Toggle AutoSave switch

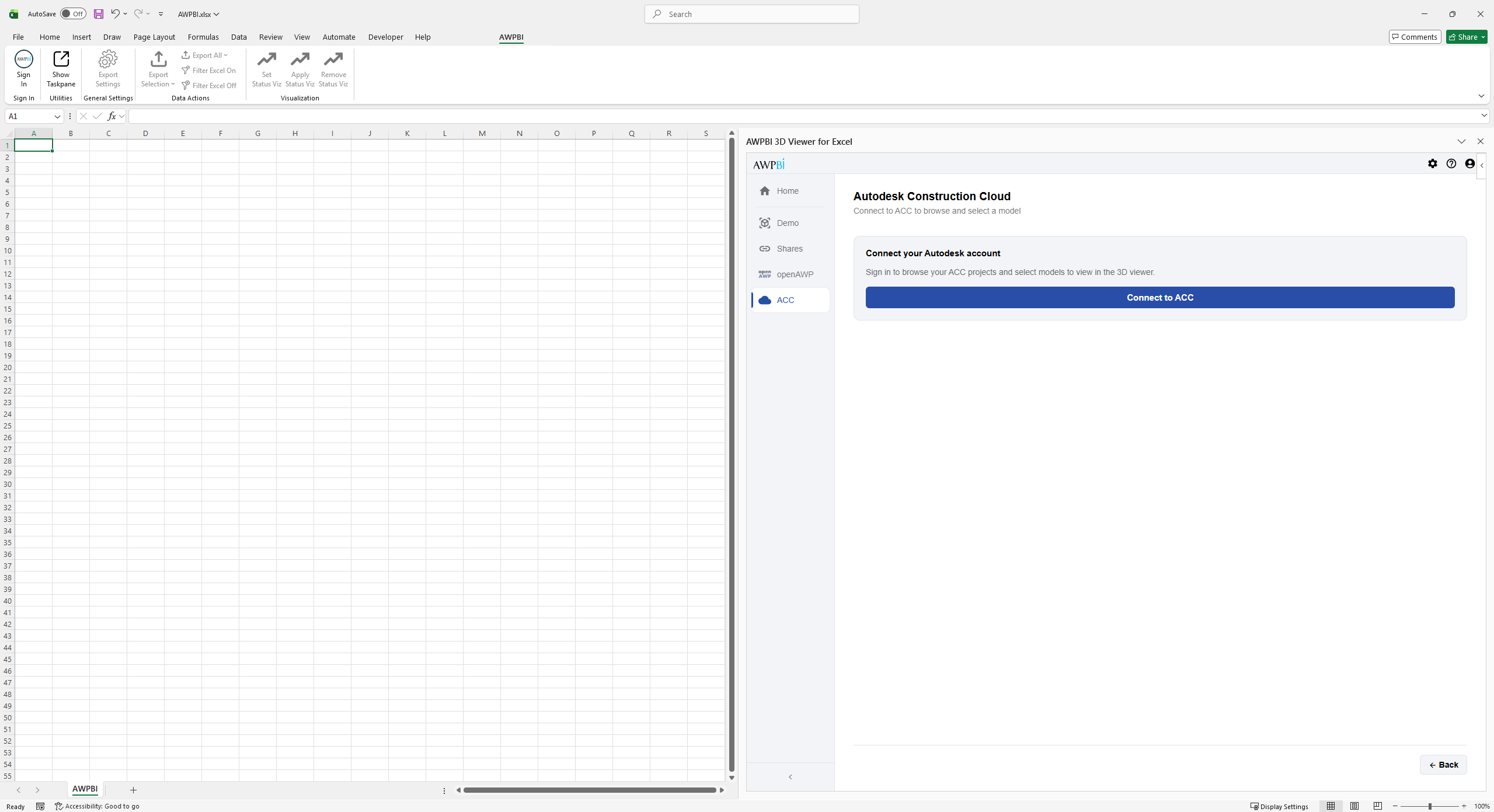point(73,14)
